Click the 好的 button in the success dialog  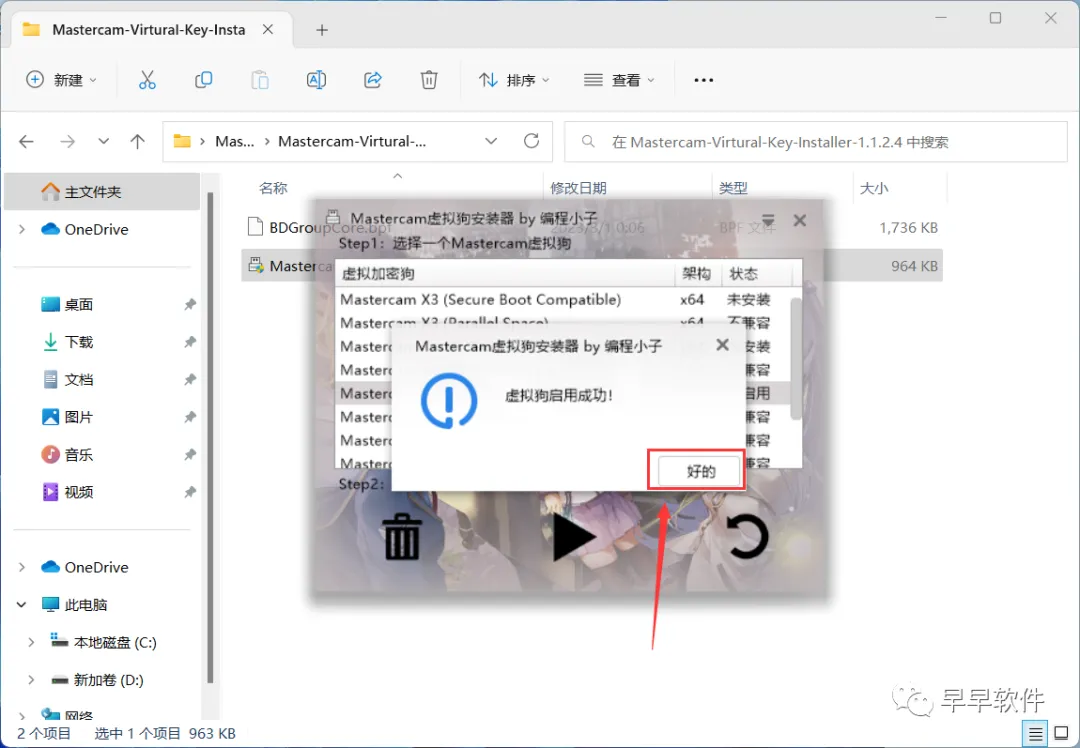pos(699,471)
